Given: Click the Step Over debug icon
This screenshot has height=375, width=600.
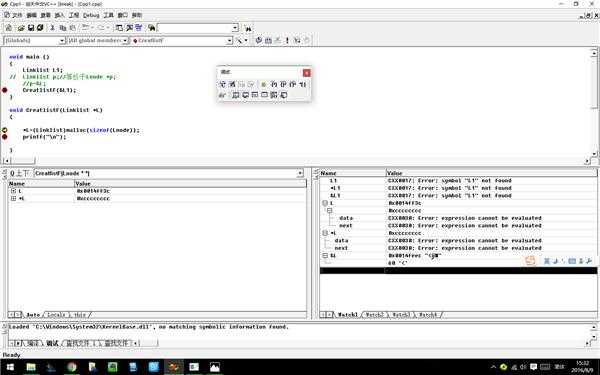Looking at the screenshot, I should click(283, 84).
